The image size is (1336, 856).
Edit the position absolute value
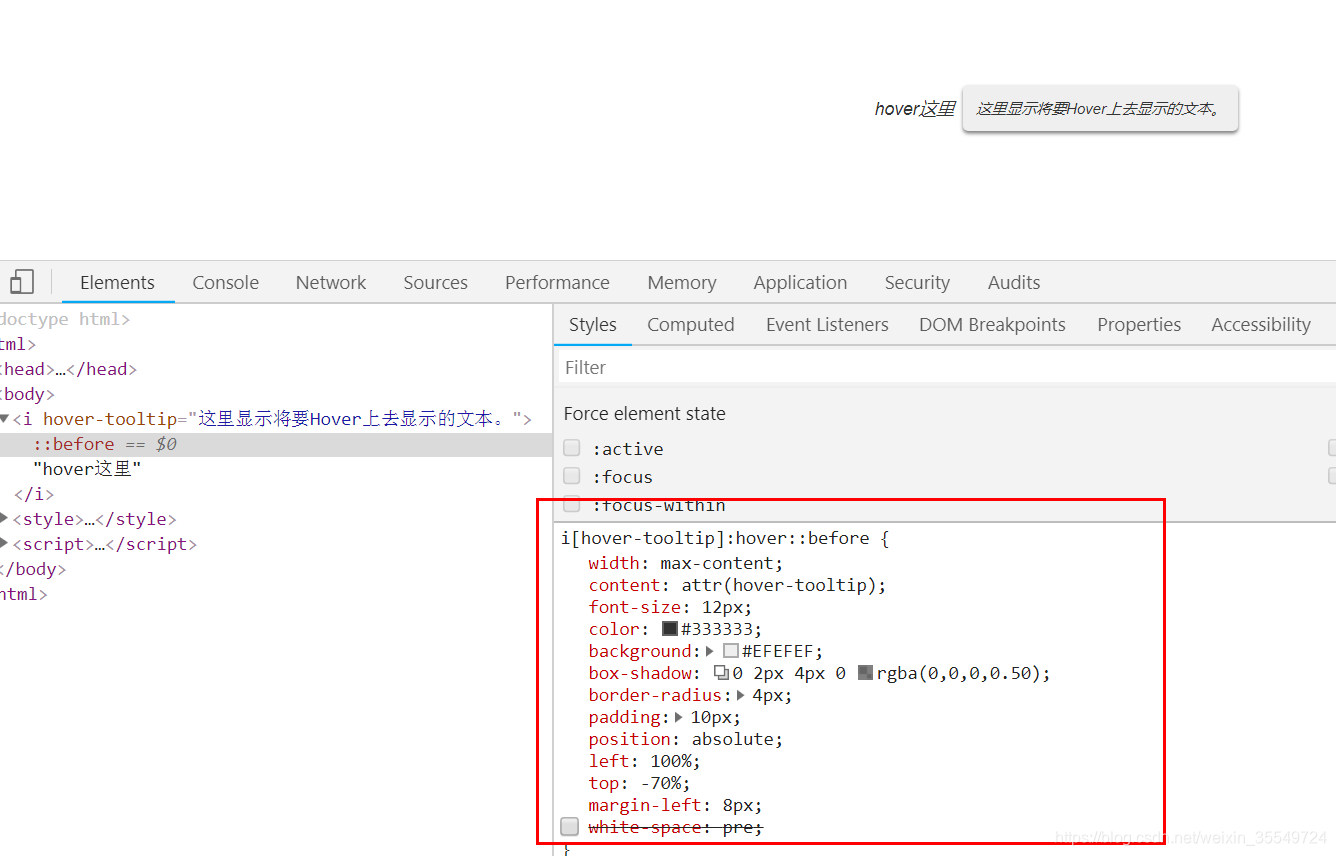733,739
